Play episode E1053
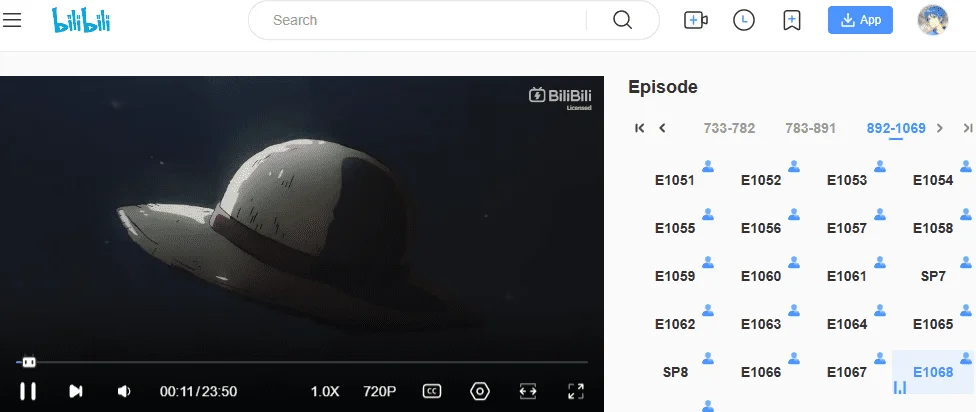Screen dimensions: 976x412 coord(847,180)
